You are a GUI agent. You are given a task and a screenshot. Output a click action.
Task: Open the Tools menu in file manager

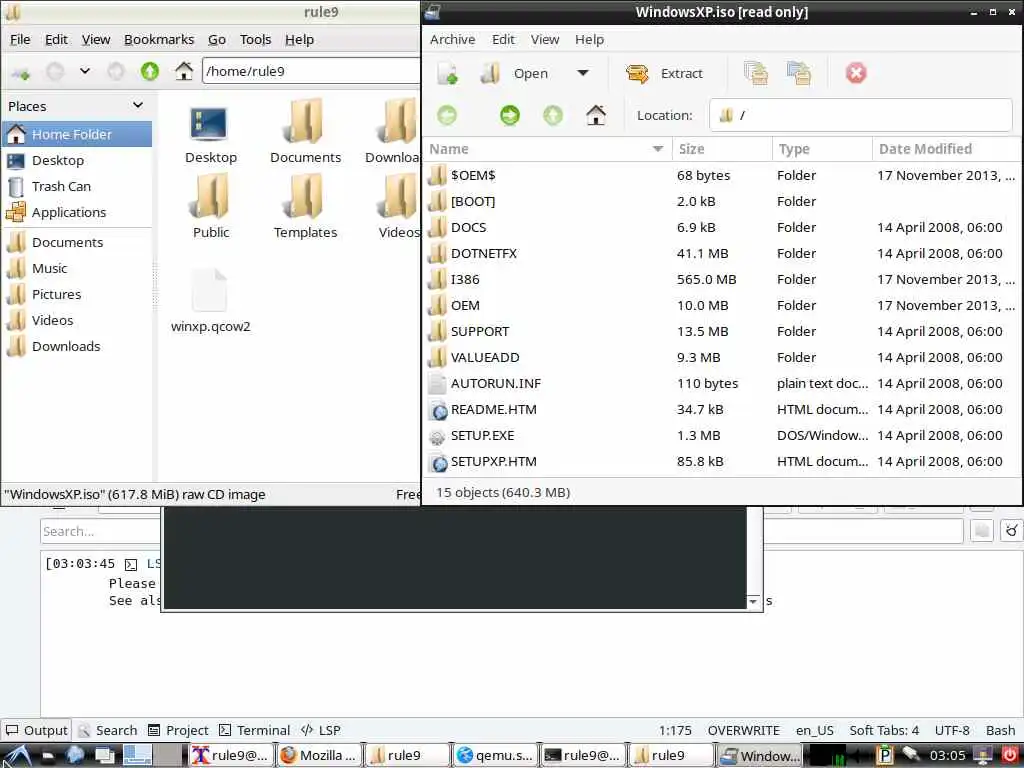255,40
